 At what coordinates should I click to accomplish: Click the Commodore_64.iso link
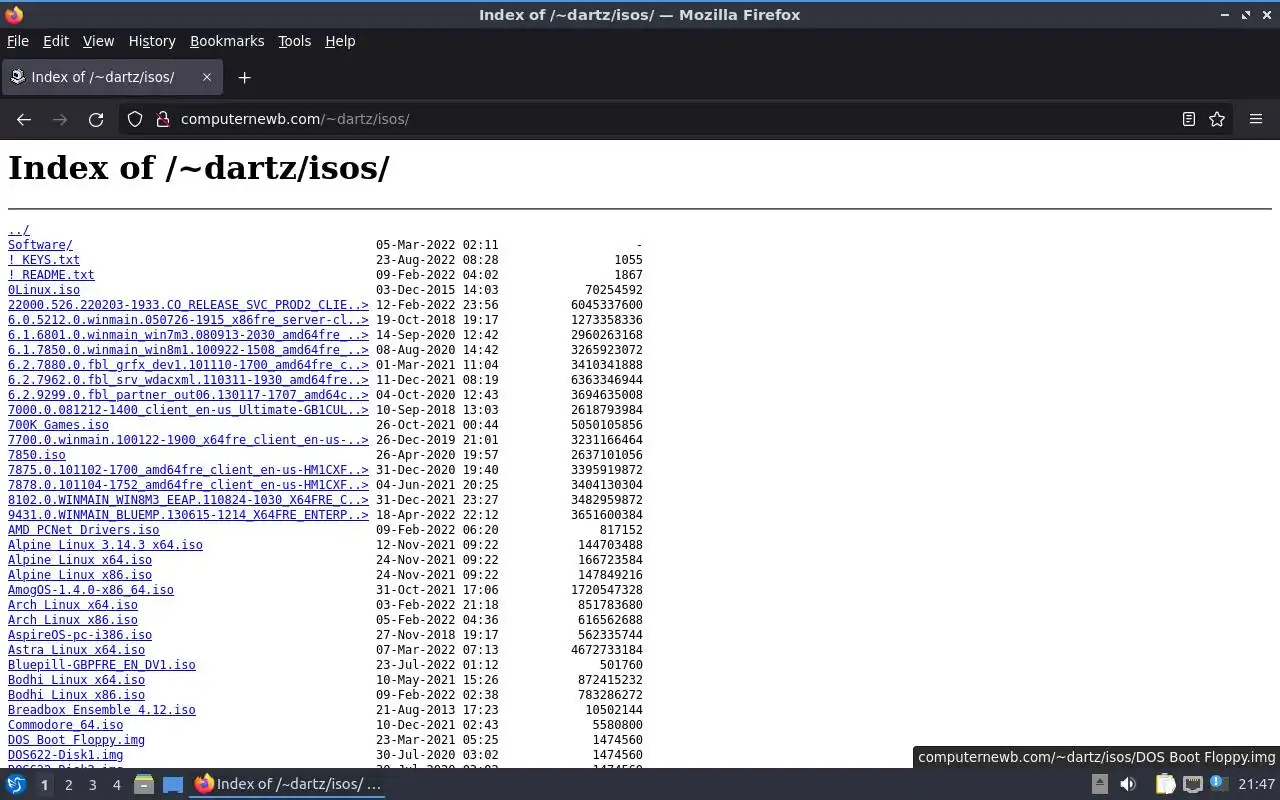click(66, 725)
